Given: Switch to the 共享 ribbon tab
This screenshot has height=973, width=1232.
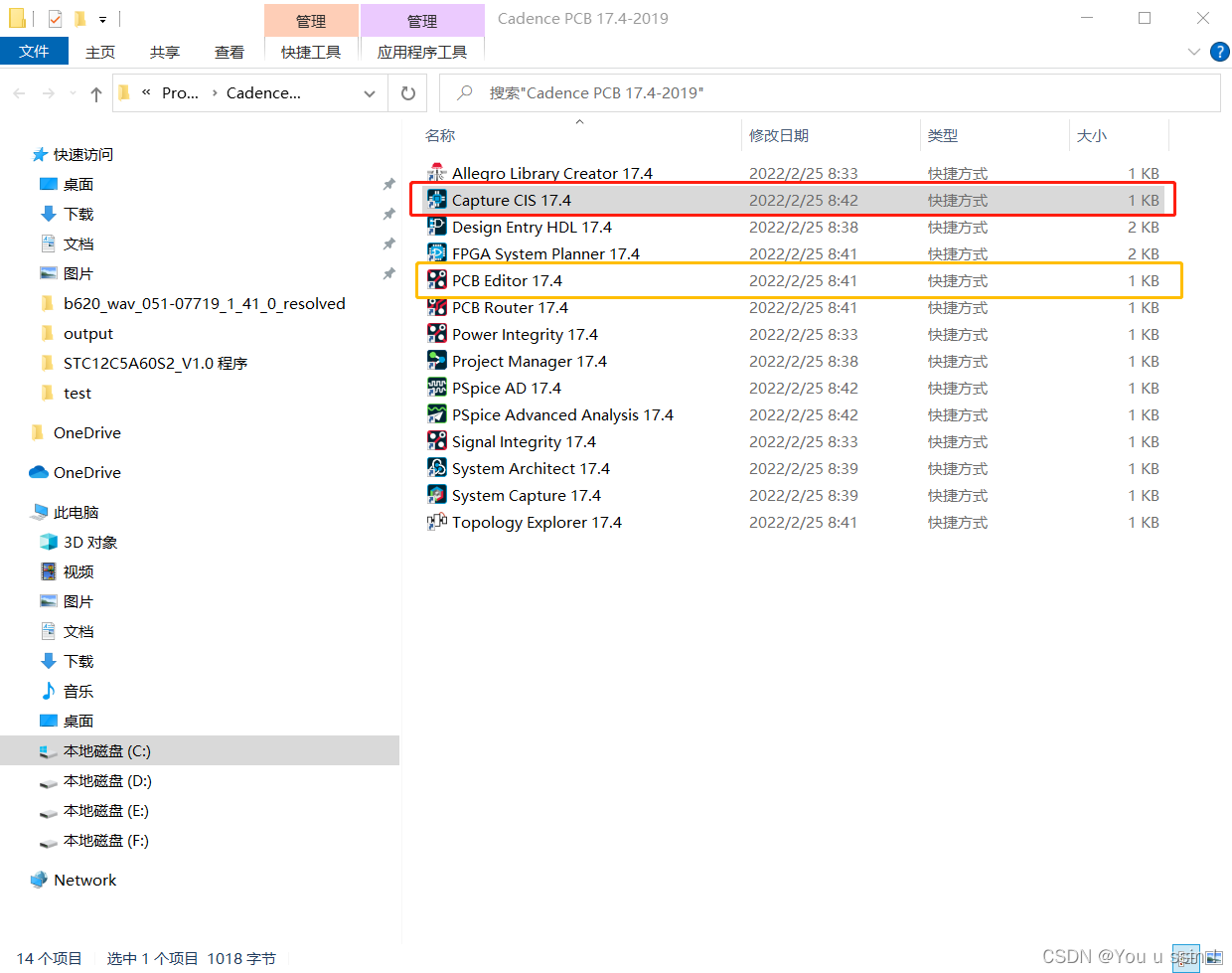Looking at the screenshot, I should coord(165,52).
